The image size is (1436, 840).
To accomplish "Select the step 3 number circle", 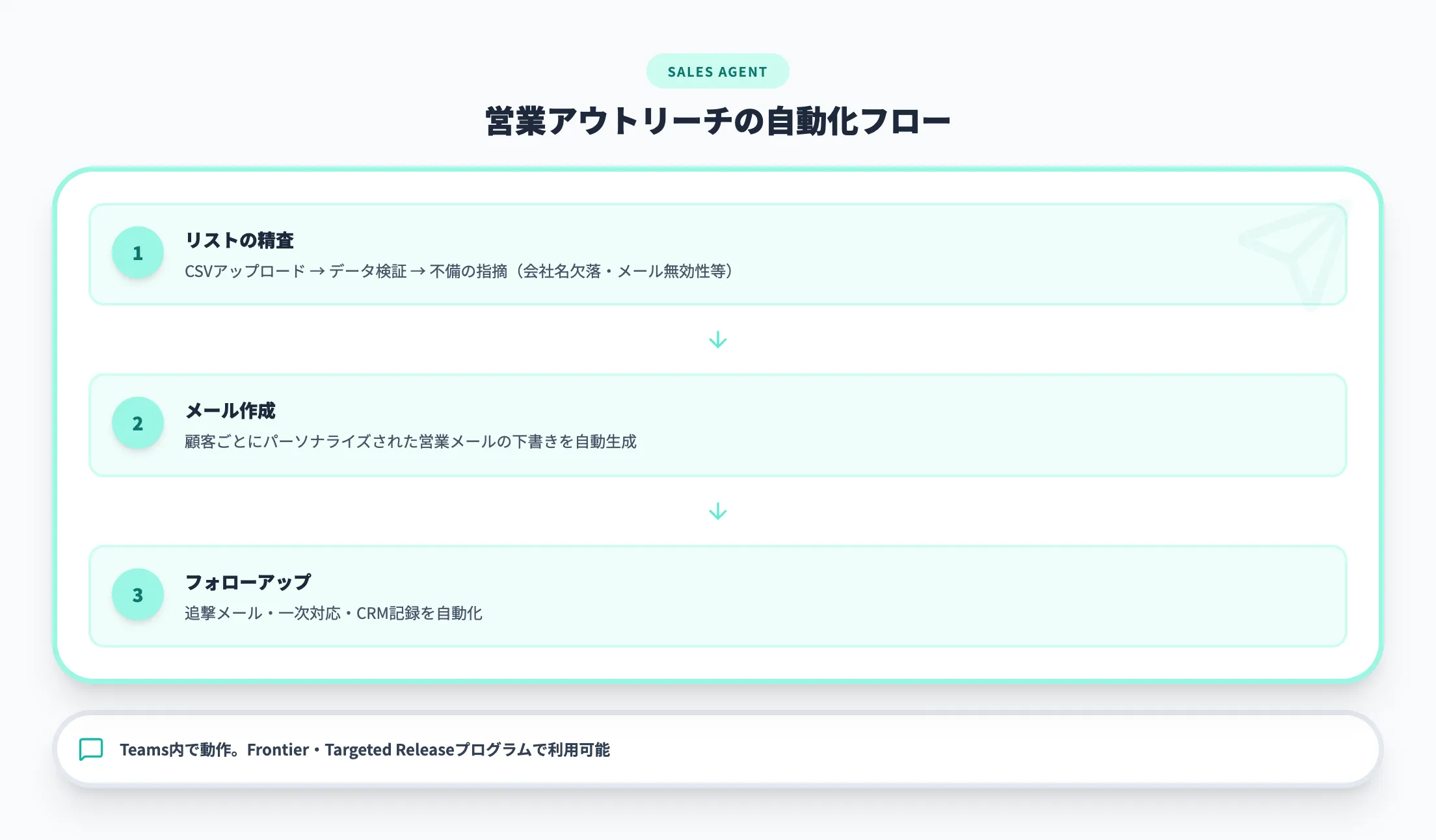I will 138,595.
